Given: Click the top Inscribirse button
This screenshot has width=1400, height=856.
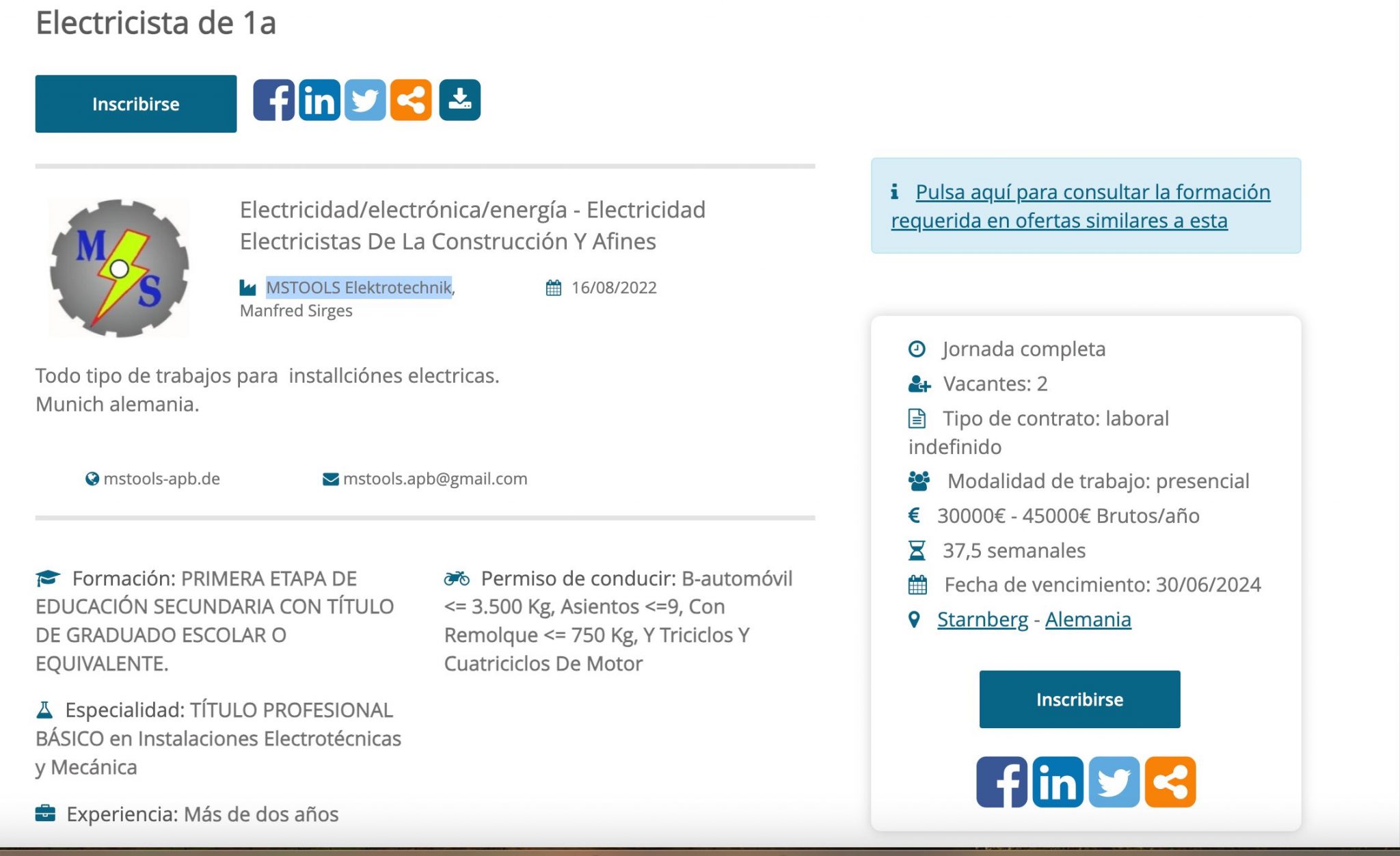Looking at the screenshot, I should (x=135, y=104).
